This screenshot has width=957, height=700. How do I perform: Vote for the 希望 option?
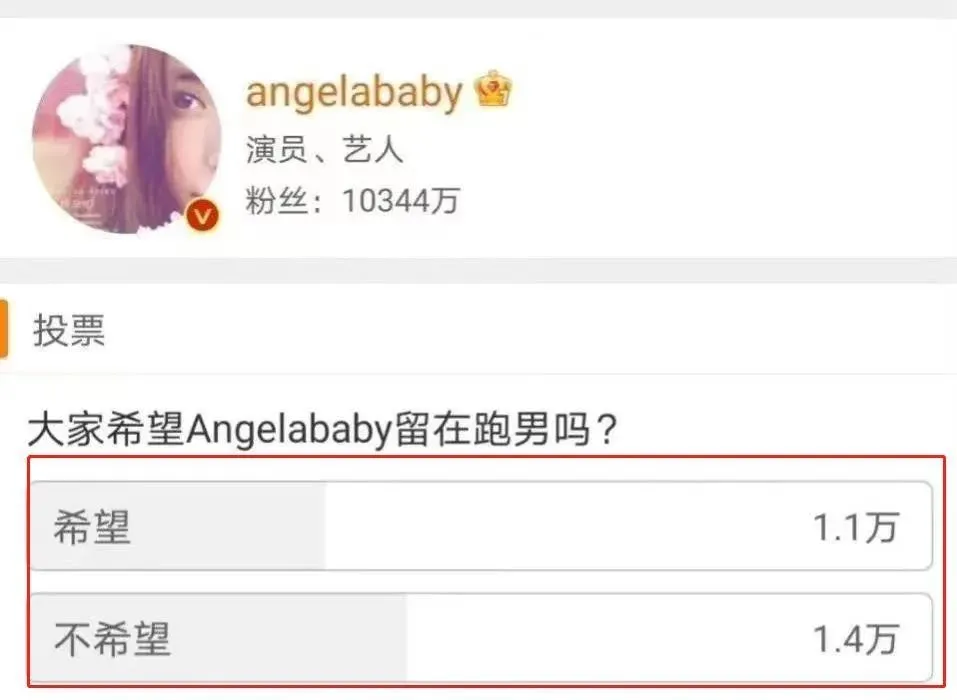tap(481, 526)
